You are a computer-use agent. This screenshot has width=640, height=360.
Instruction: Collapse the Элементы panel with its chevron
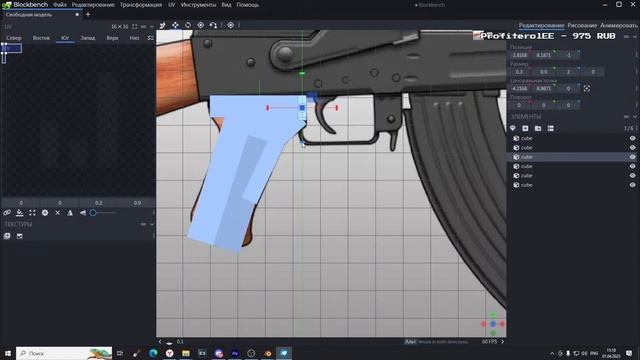pyautogui.click(x=635, y=117)
